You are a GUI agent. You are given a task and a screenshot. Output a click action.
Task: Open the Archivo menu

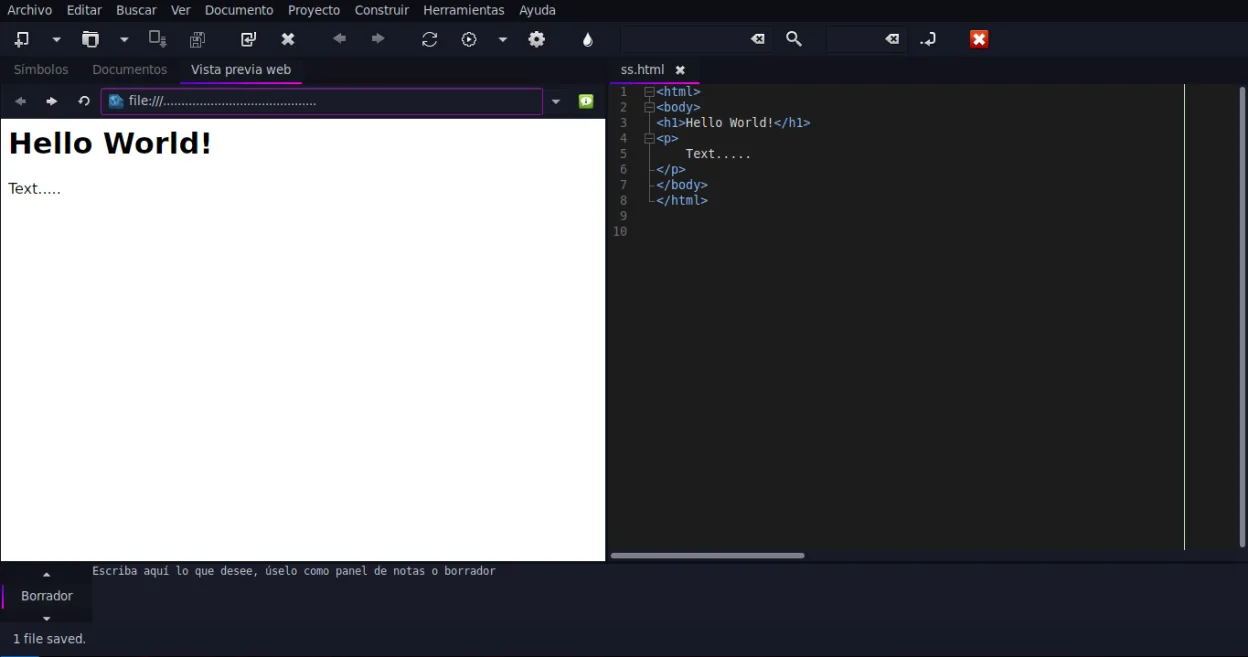(x=30, y=10)
